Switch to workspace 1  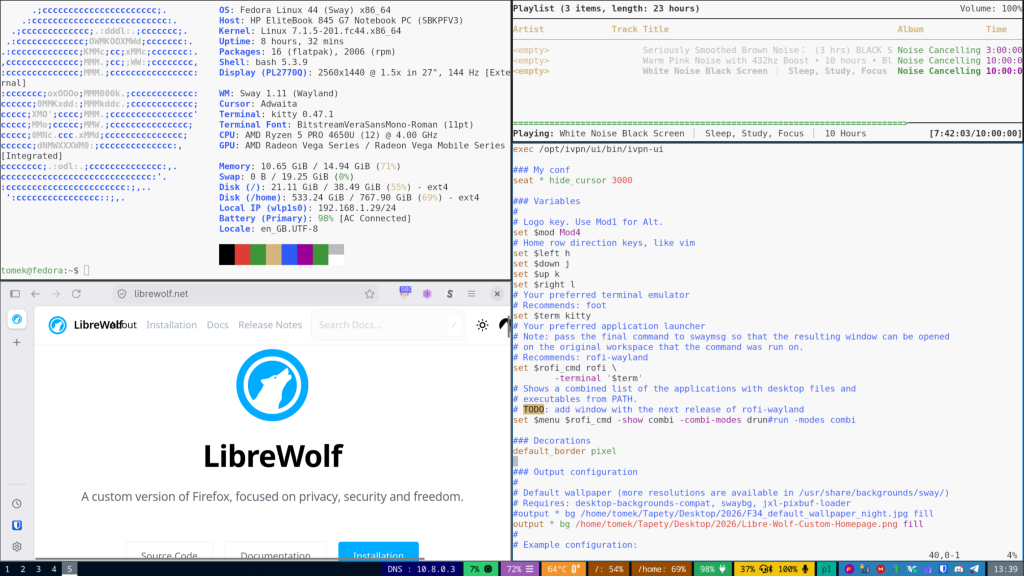click(x=7, y=569)
